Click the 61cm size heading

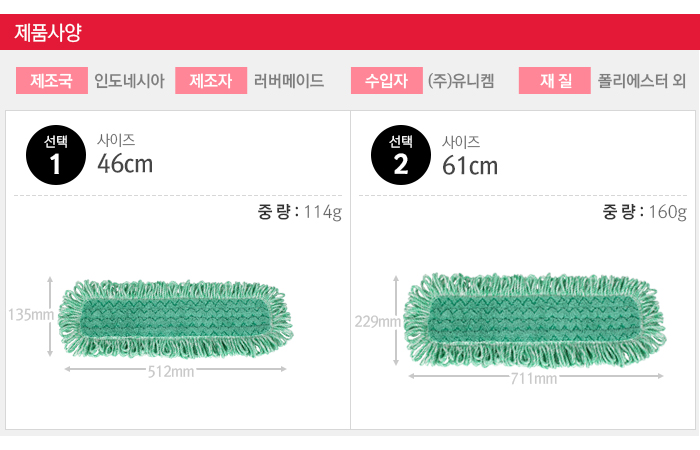pos(470,166)
